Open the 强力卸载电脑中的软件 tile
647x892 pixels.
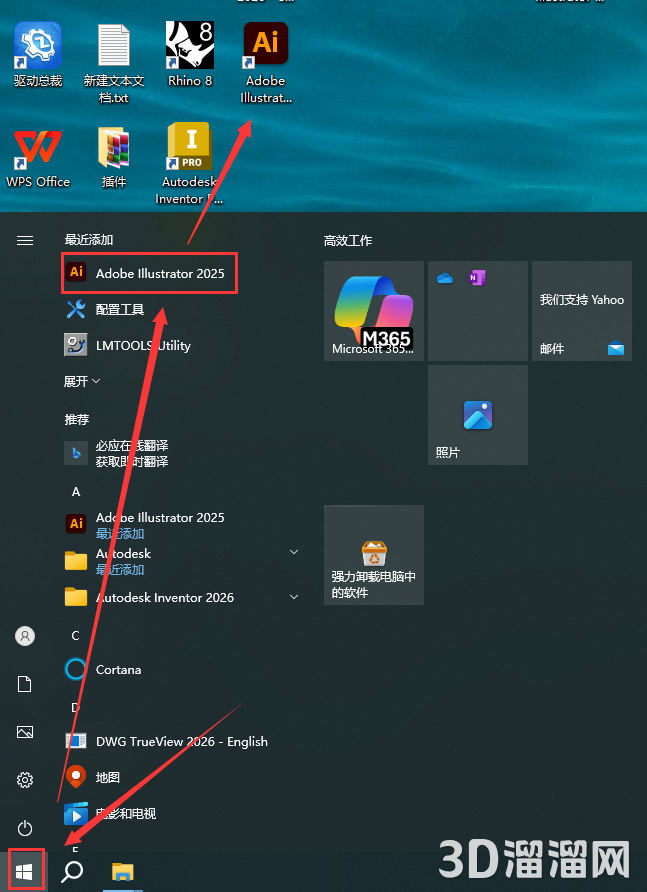tap(374, 555)
